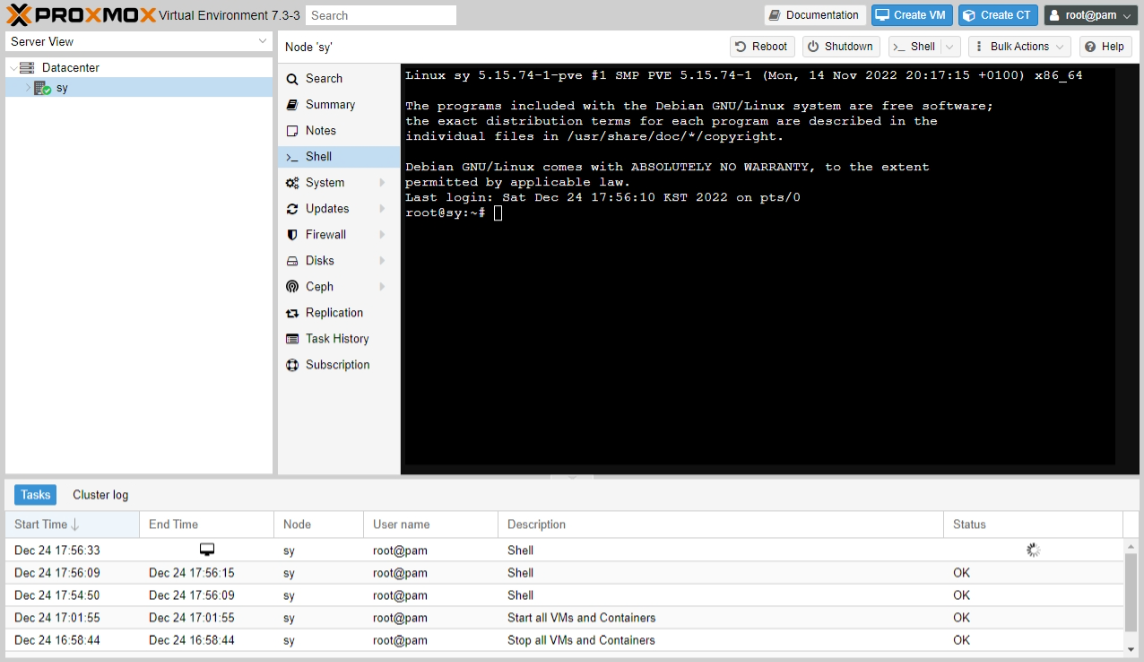Screen dimensions: 1144x662
Task: Click the Create VM button
Action: pyautogui.click(x=912, y=15)
